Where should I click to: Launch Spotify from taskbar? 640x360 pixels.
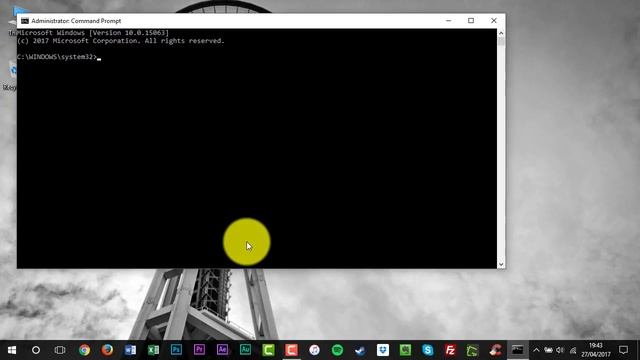[337, 350]
